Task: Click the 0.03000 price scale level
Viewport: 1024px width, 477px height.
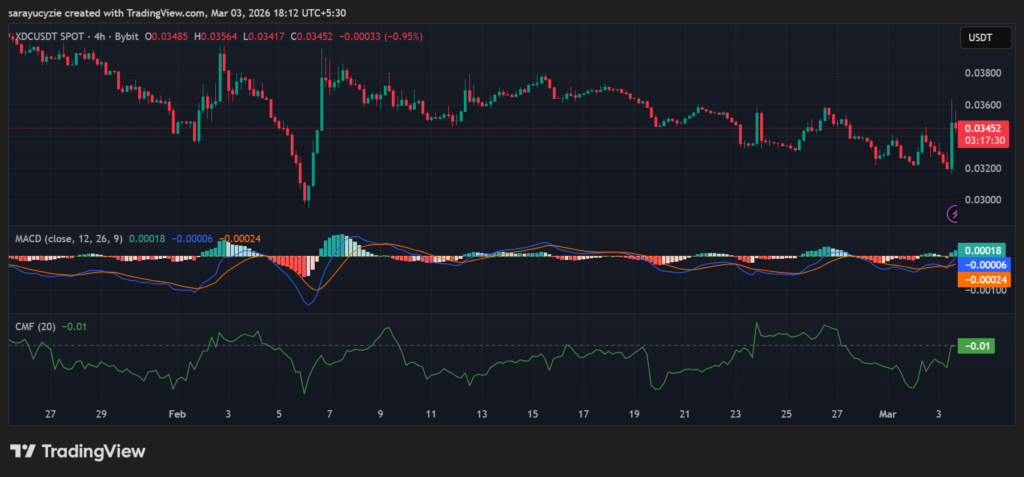Action: (980, 200)
